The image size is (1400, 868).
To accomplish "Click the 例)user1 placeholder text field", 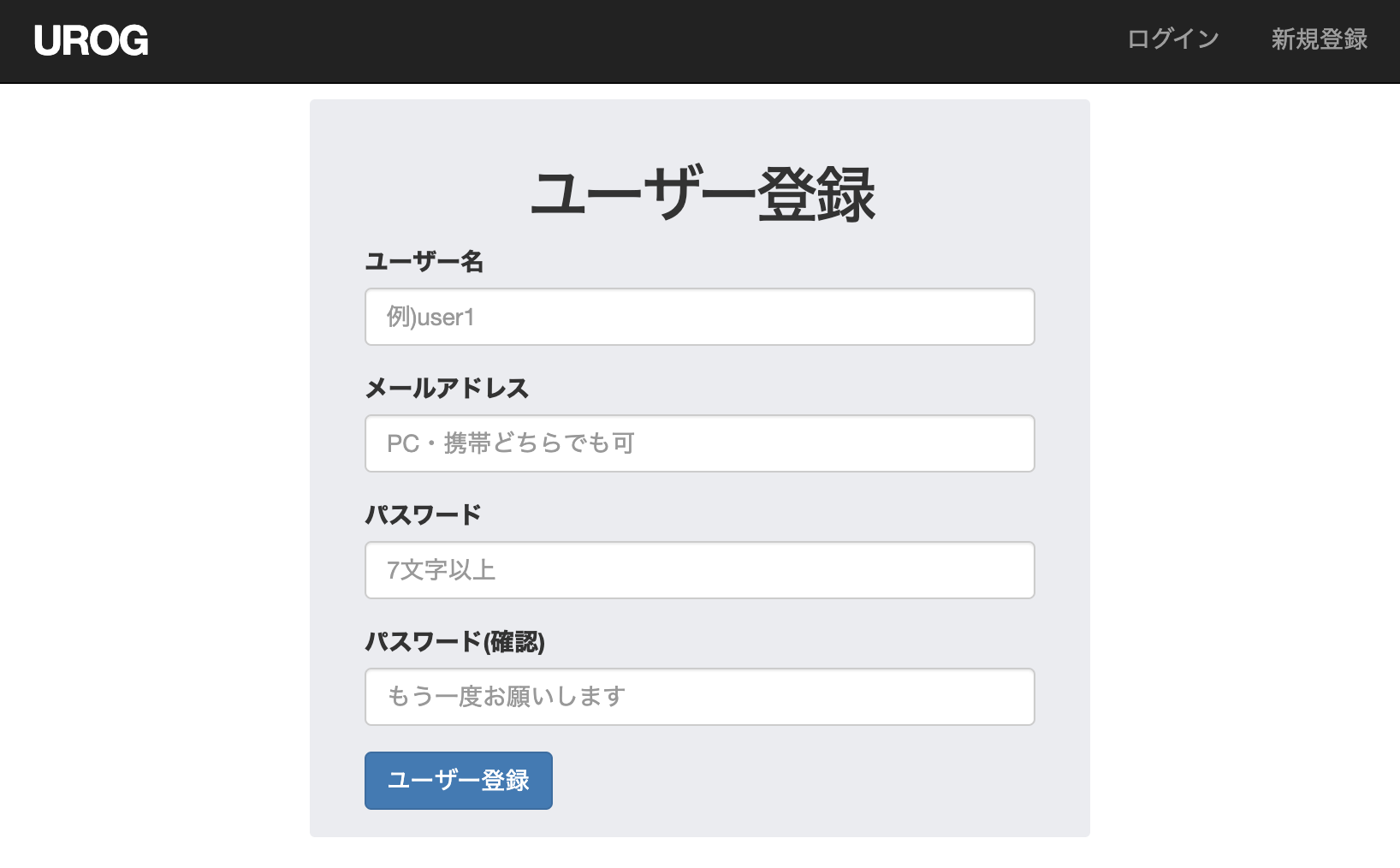I will click(x=699, y=317).
